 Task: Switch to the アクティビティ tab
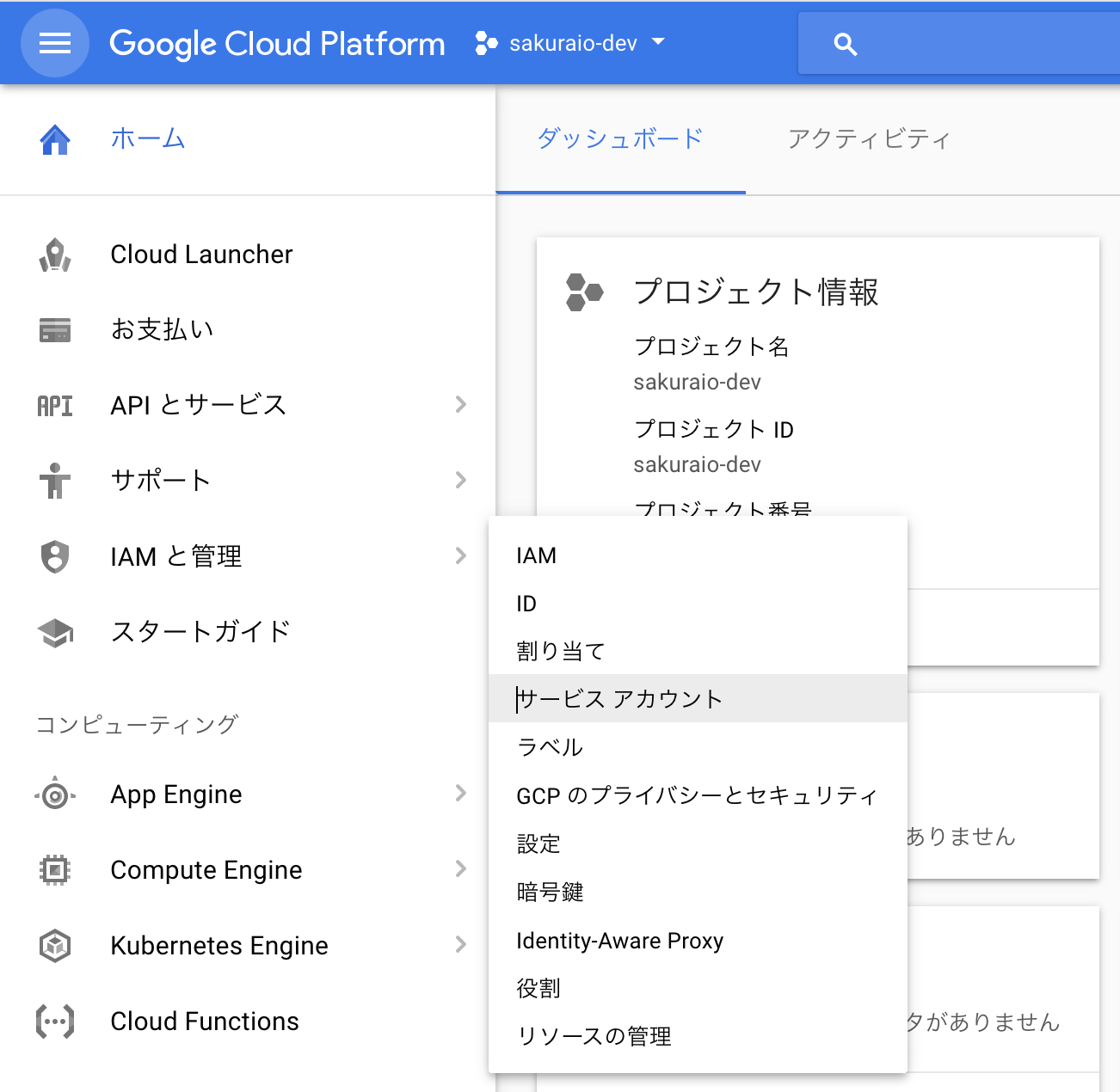pyautogui.click(x=869, y=139)
